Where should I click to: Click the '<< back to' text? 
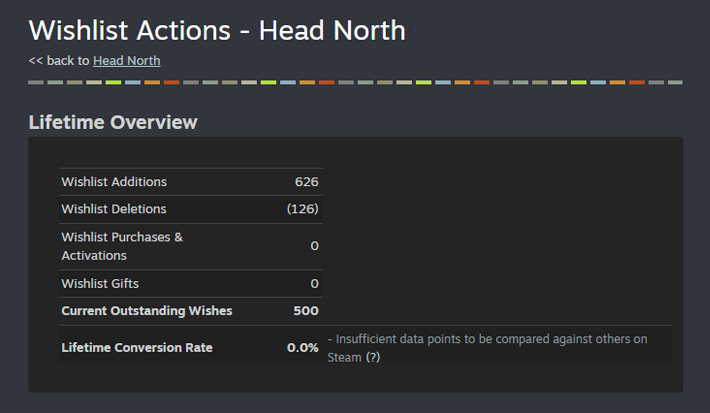(59, 61)
